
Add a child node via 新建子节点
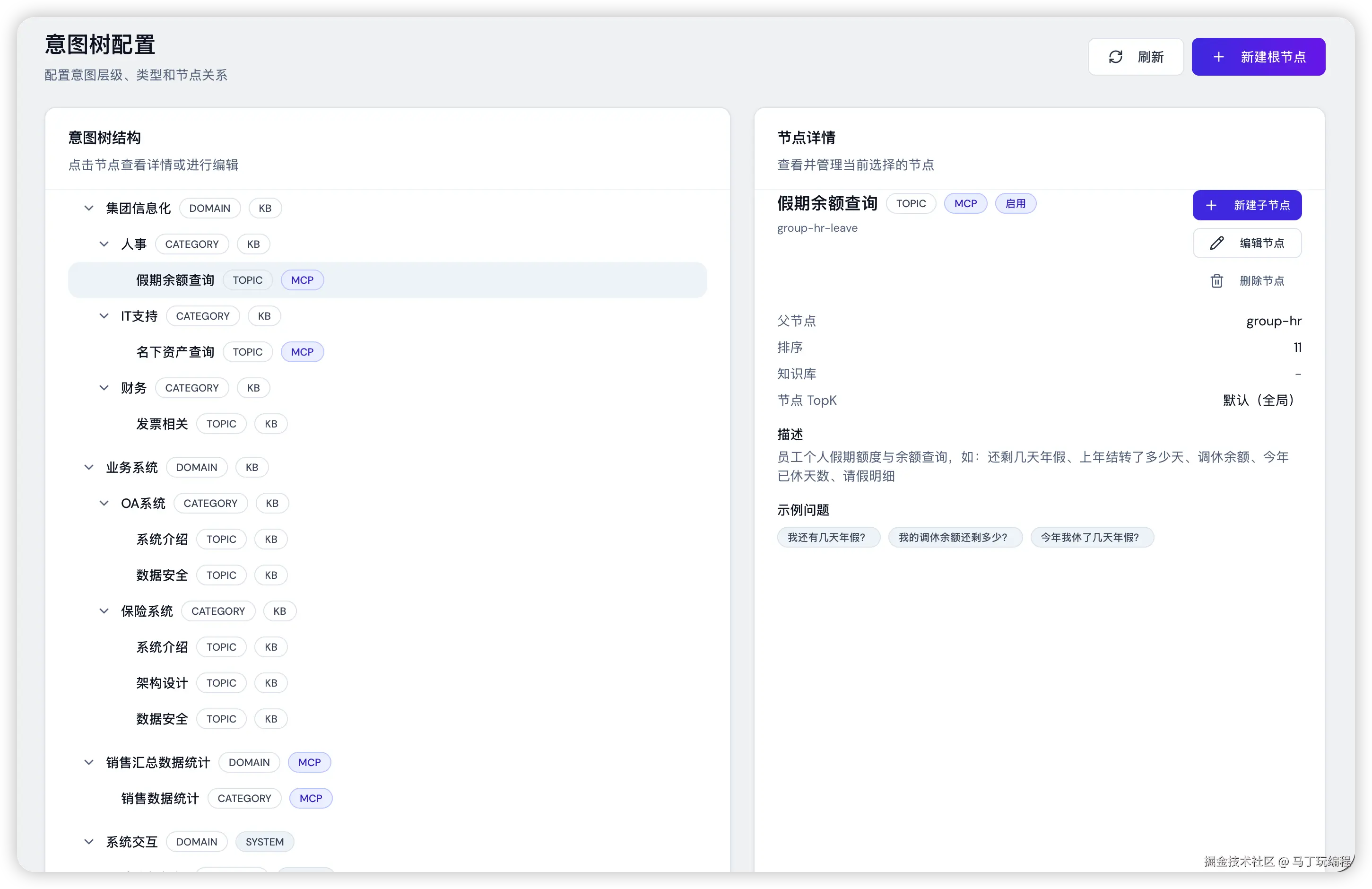[1246, 205]
